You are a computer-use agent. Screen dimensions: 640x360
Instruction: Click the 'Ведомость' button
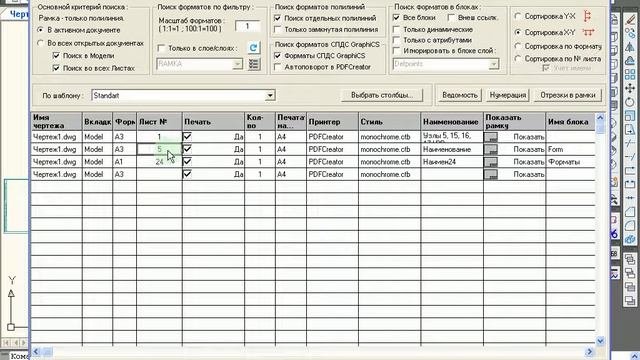pos(460,95)
